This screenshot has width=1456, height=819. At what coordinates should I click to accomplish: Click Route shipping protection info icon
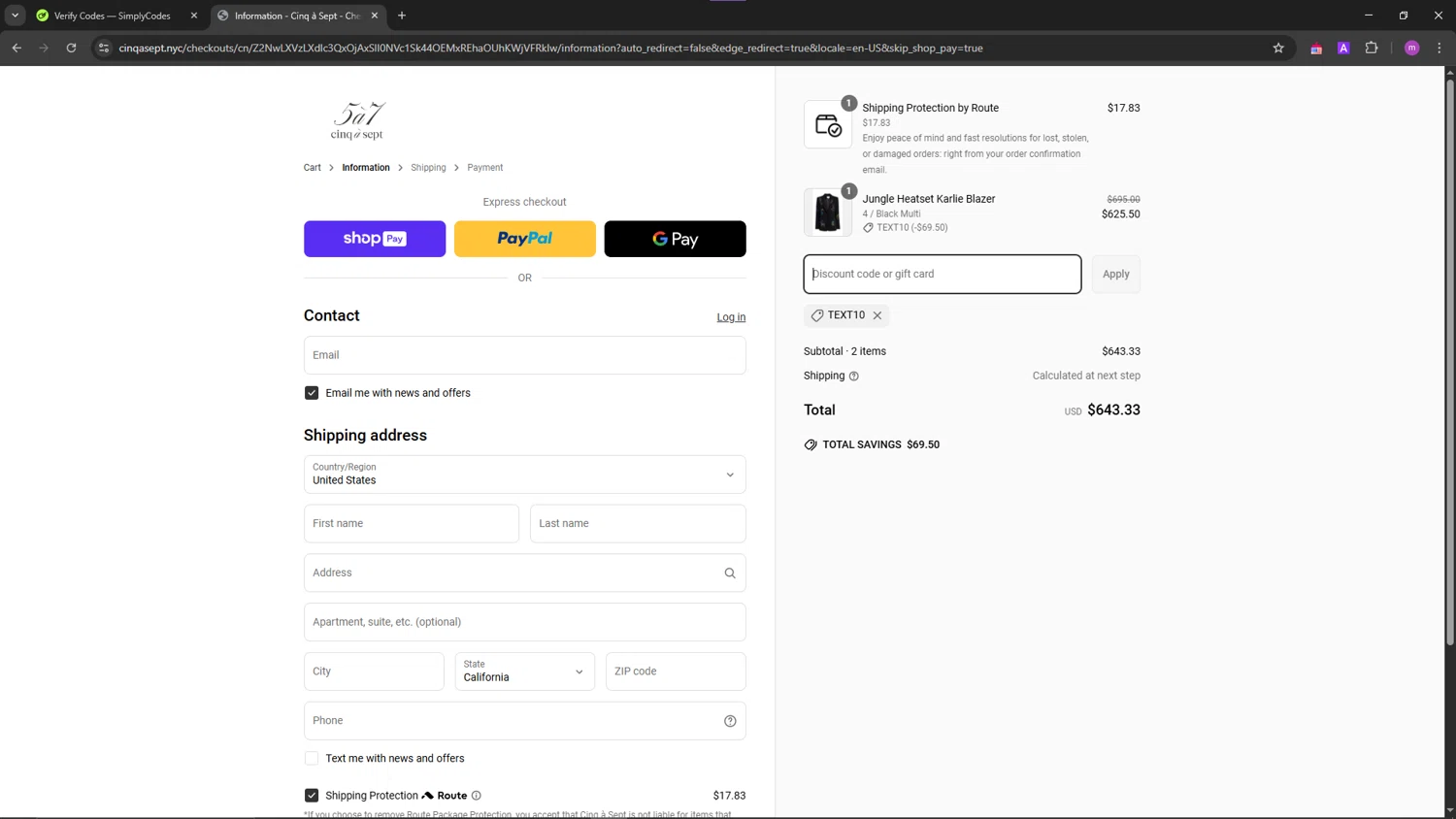[477, 796]
